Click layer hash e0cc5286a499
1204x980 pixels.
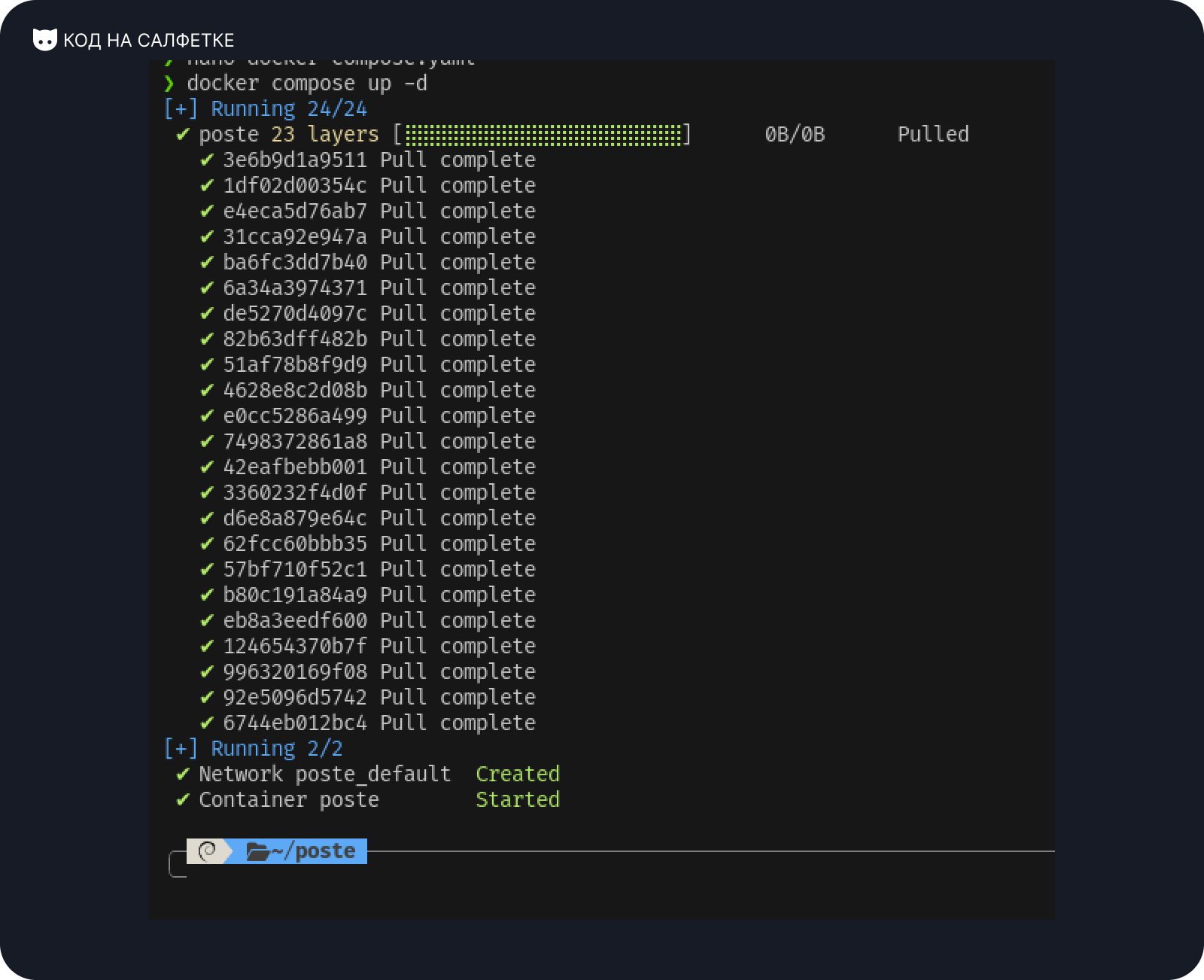point(295,415)
